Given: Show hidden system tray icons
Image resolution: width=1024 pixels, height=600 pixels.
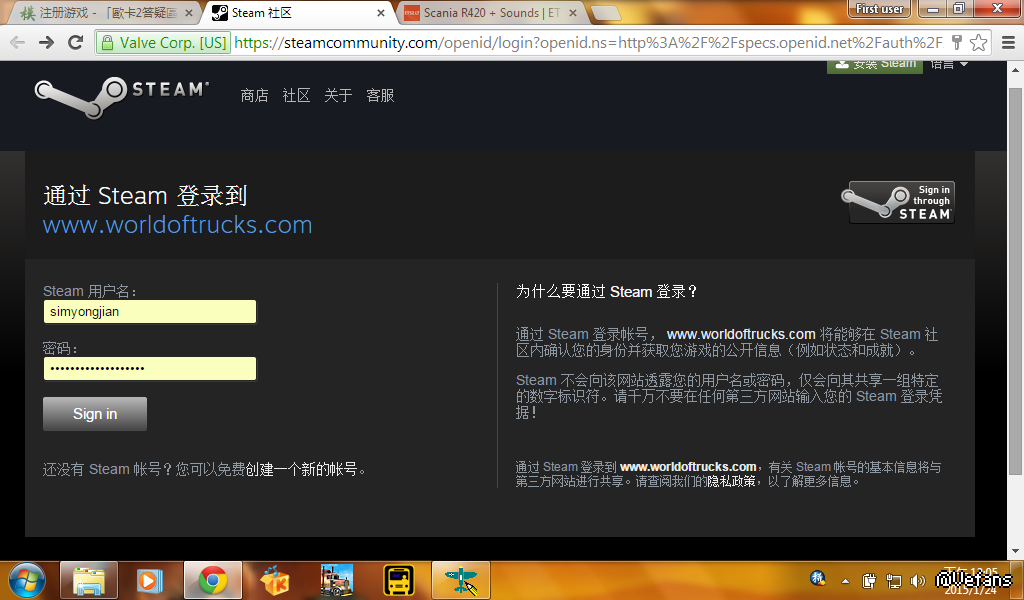Looking at the screenshot, I should click(x=845, y=580).
